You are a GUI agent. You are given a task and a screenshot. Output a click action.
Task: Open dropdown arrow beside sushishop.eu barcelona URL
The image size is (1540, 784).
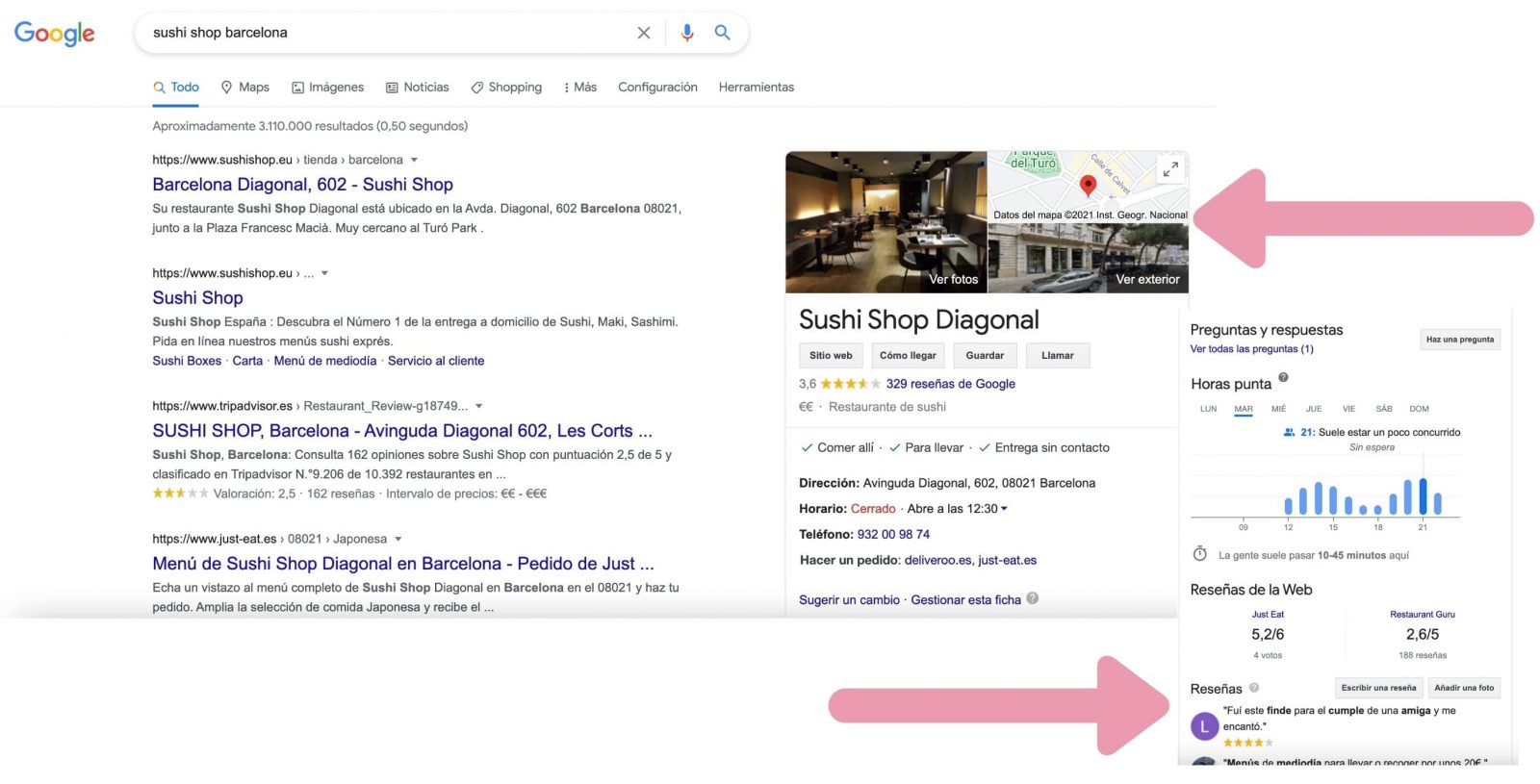coord(414,160)
